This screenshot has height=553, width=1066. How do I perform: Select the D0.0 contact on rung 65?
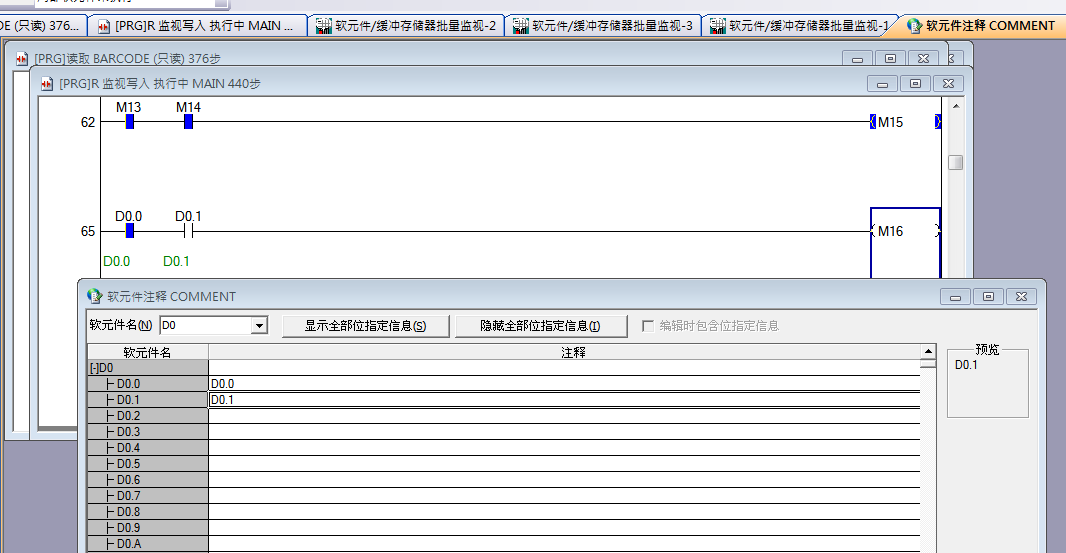point(129,231)
